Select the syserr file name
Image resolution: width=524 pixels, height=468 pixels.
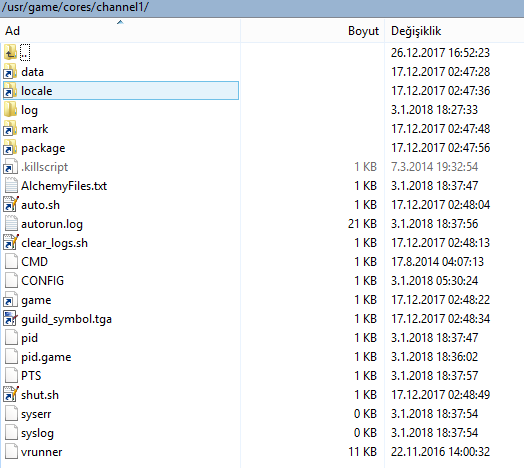point(36,415)
